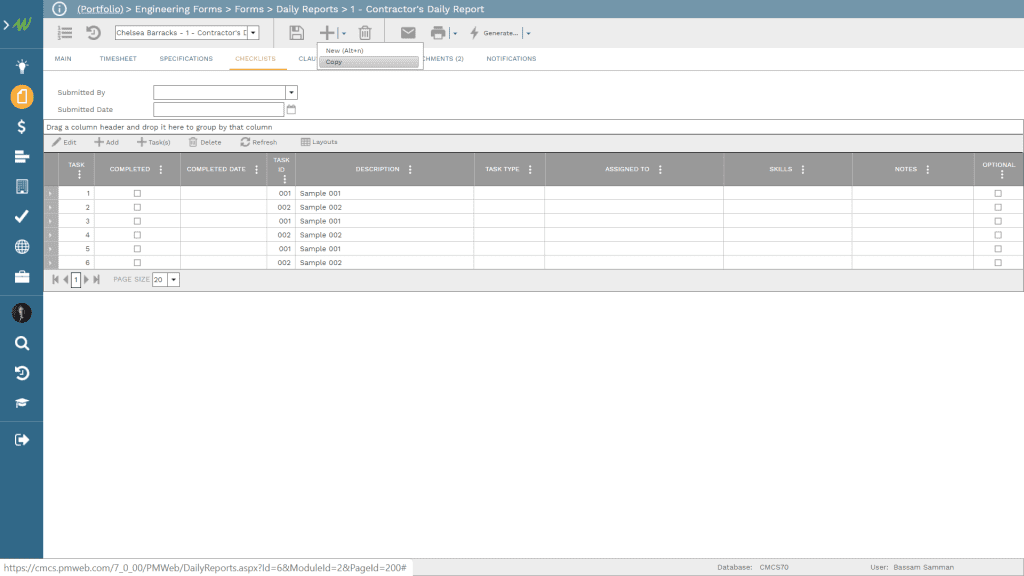Print using the printer icon
This screenshot has height=576, width=1024.
point(438,33)
